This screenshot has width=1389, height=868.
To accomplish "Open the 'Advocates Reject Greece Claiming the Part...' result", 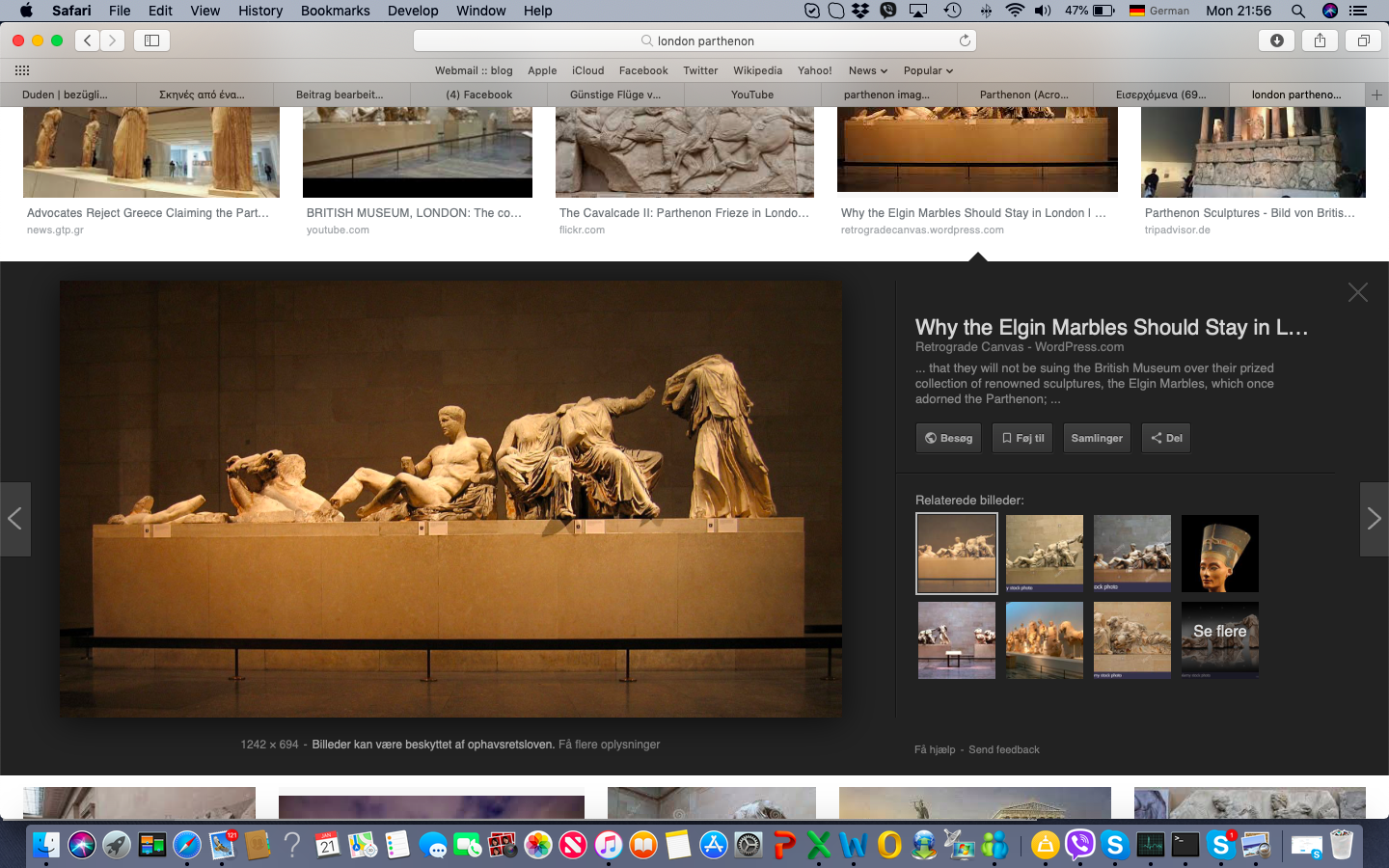I will pyautogui.click(x=148, y=213).
